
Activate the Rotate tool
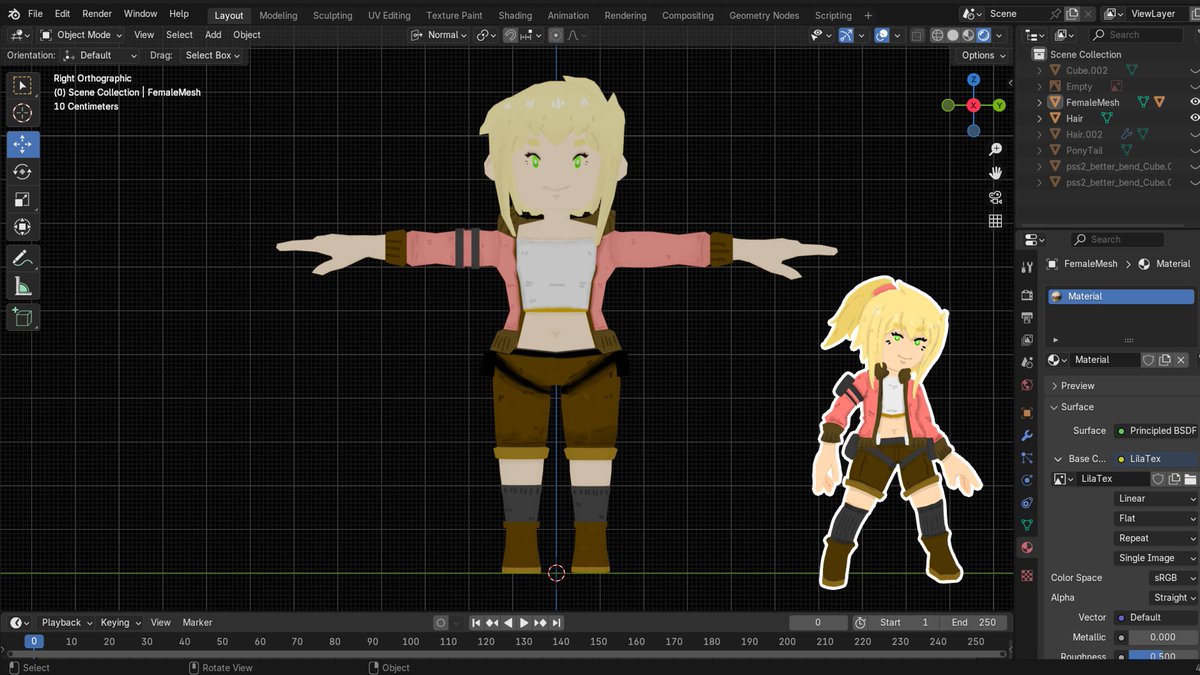click(23, 172)
